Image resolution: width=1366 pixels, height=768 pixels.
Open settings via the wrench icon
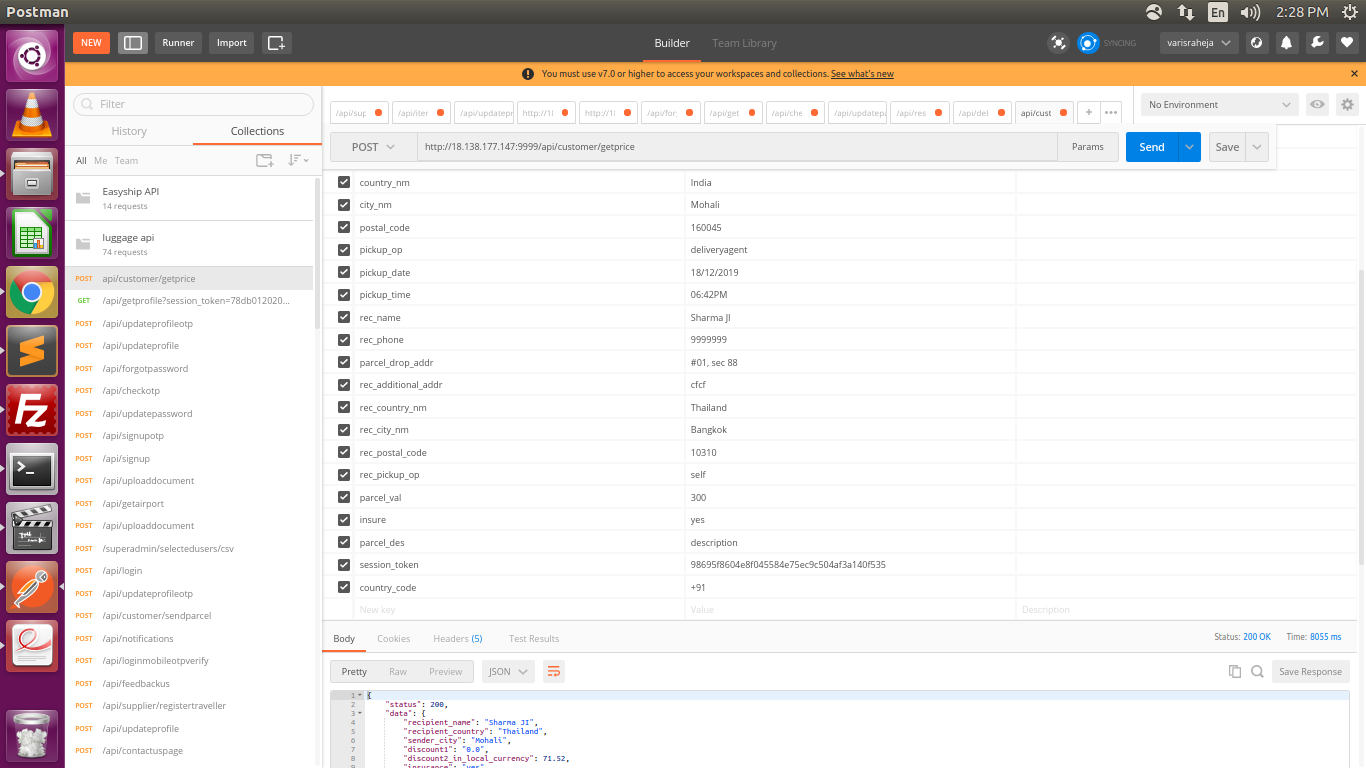(x=1317, y=43)
